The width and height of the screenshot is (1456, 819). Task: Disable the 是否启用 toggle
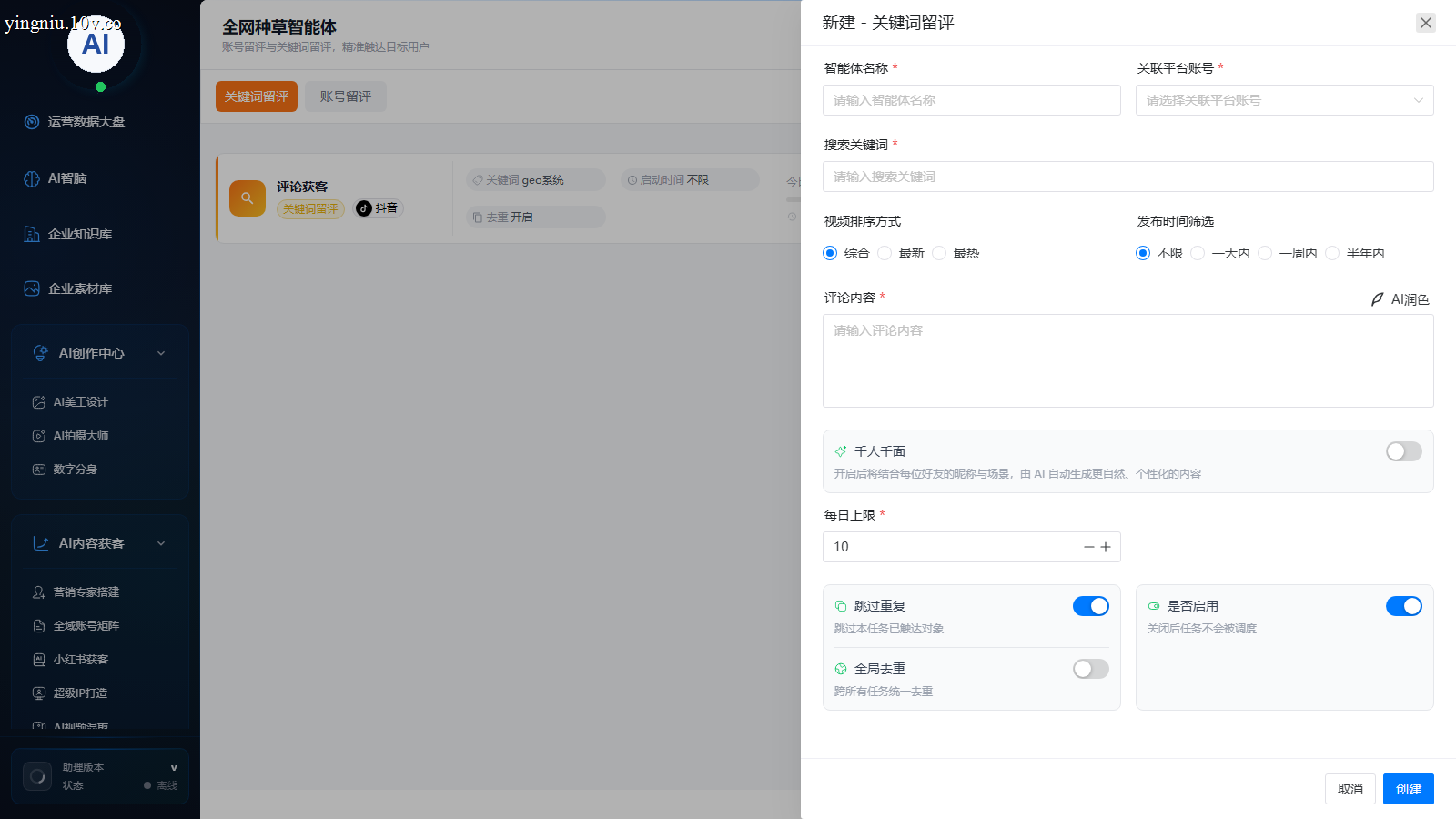[1404, 606]
